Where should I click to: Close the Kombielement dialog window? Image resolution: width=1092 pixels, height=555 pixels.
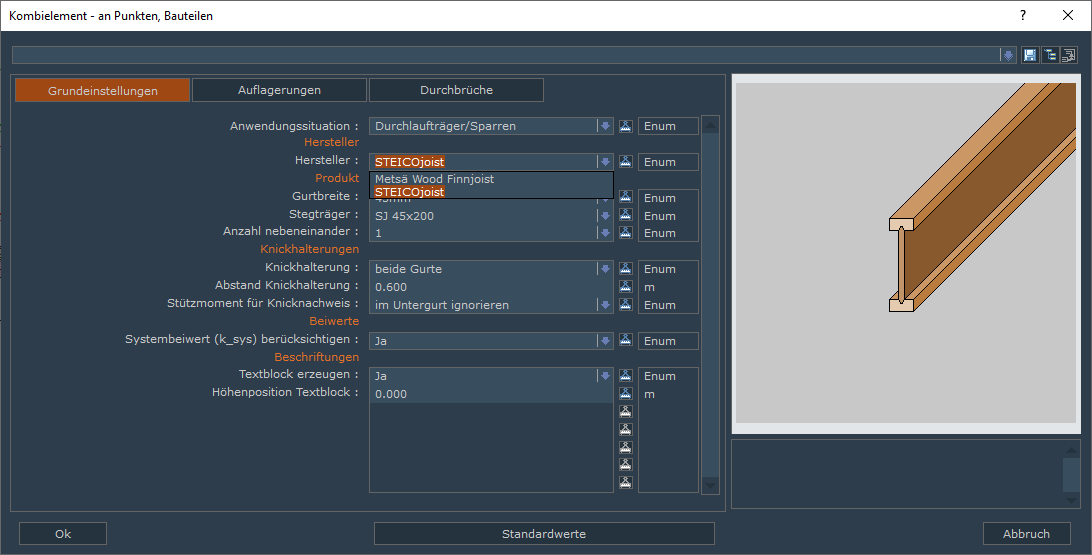coord(1068,15)
